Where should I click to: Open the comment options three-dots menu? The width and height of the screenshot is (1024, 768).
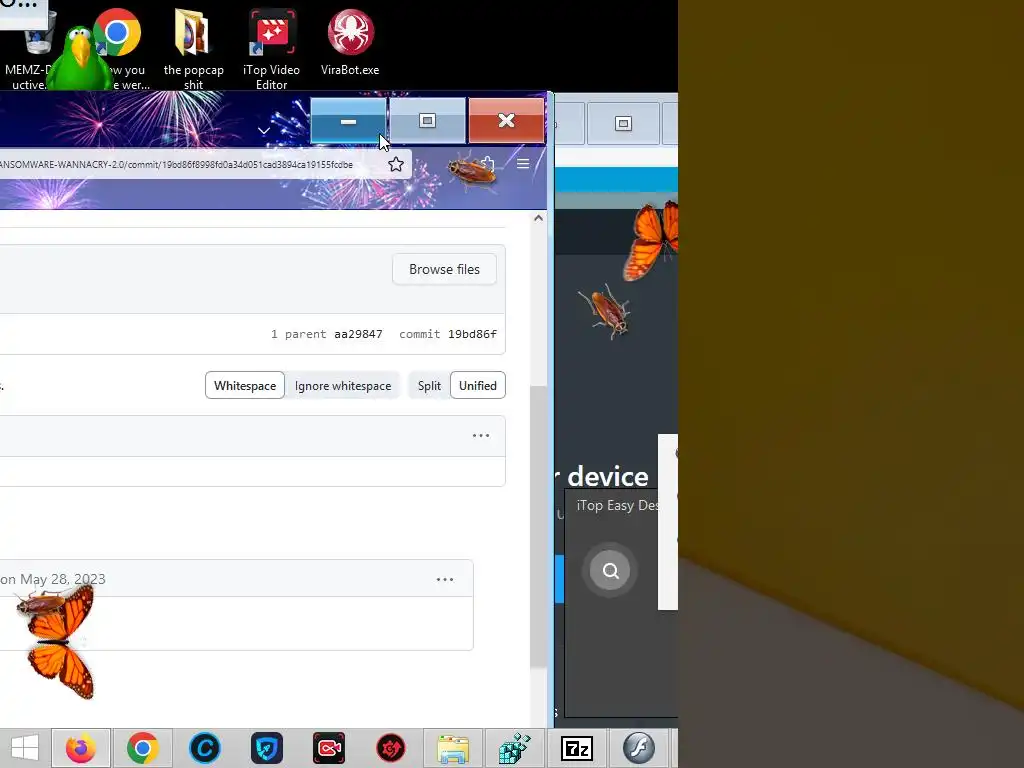pos(445,579)
